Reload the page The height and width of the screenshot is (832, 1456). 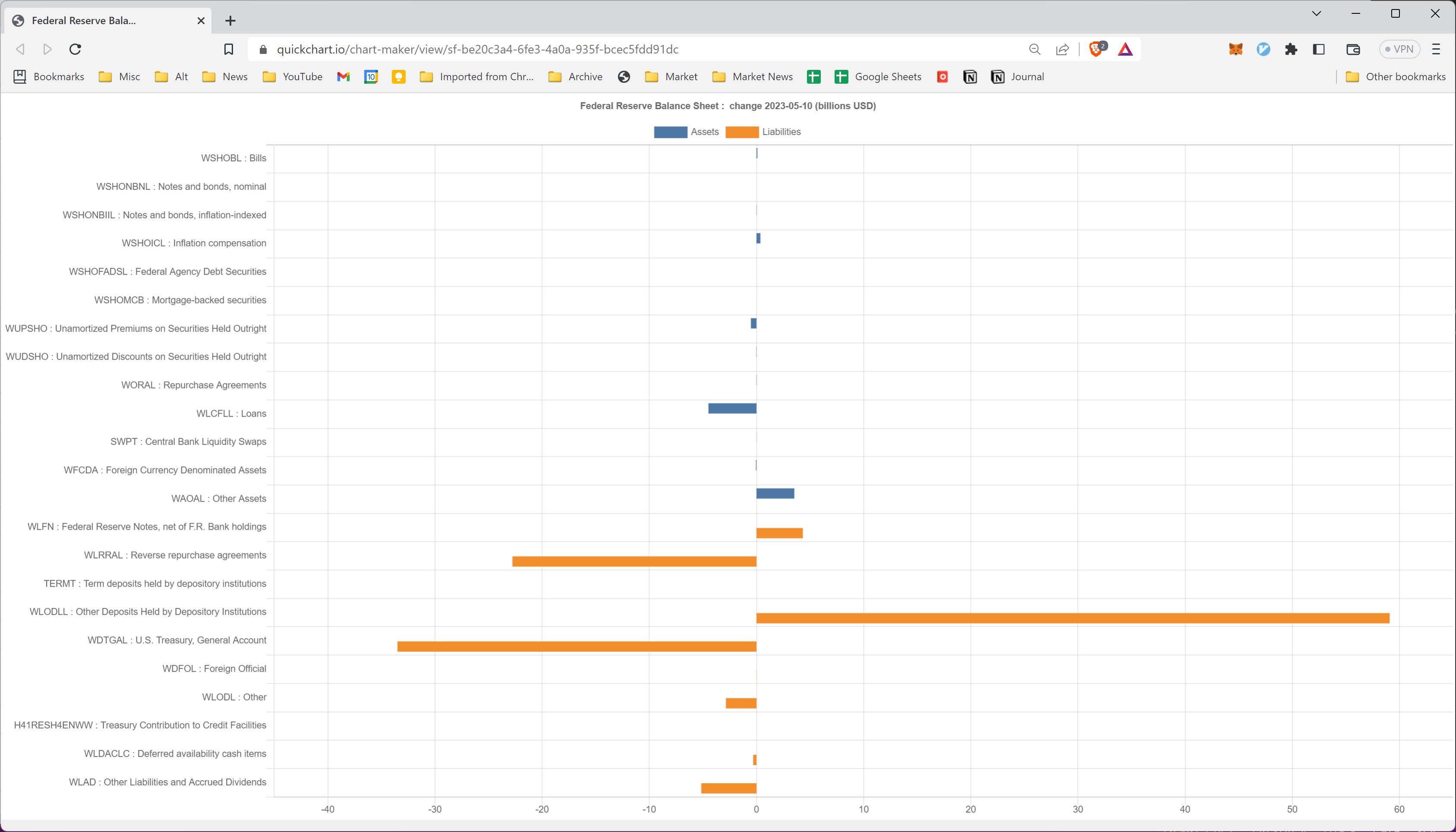[x=75, y=49]
